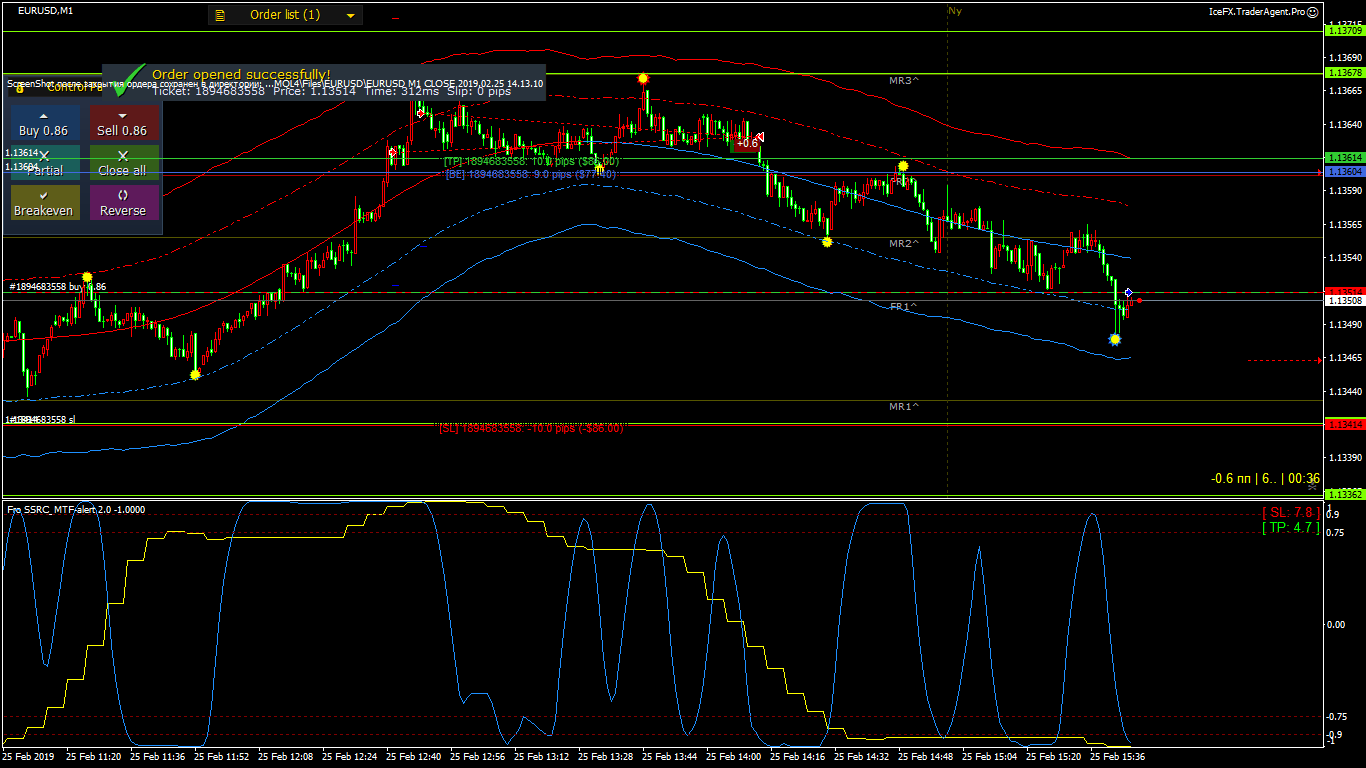Click the '-0.6 пп | 6.. | 00:36' status text
The width and height of the screenshot is (1366, 768).
coord(1265,479)
